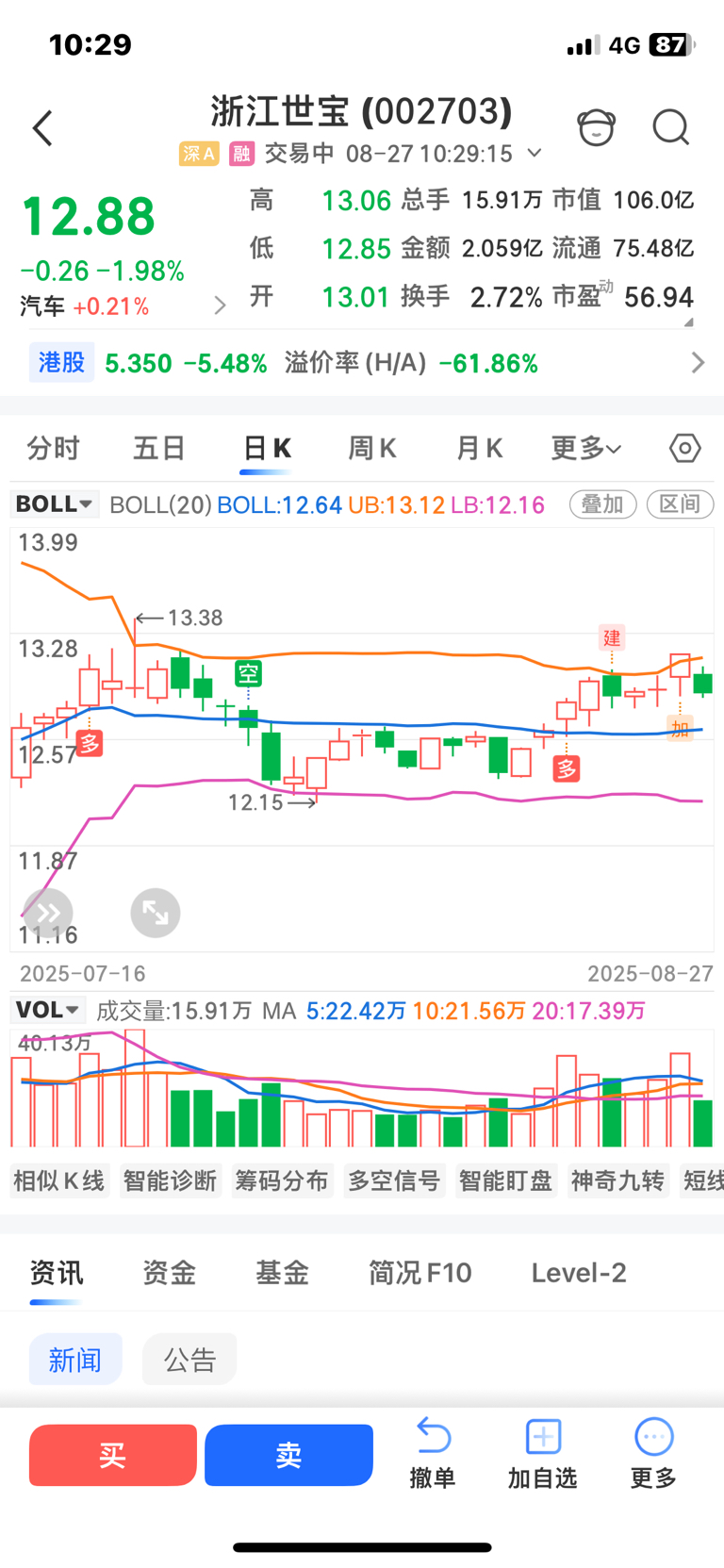Open the assistant mascot icon
The width and height of the screenshot is (724, 1568).
[596, 127]
